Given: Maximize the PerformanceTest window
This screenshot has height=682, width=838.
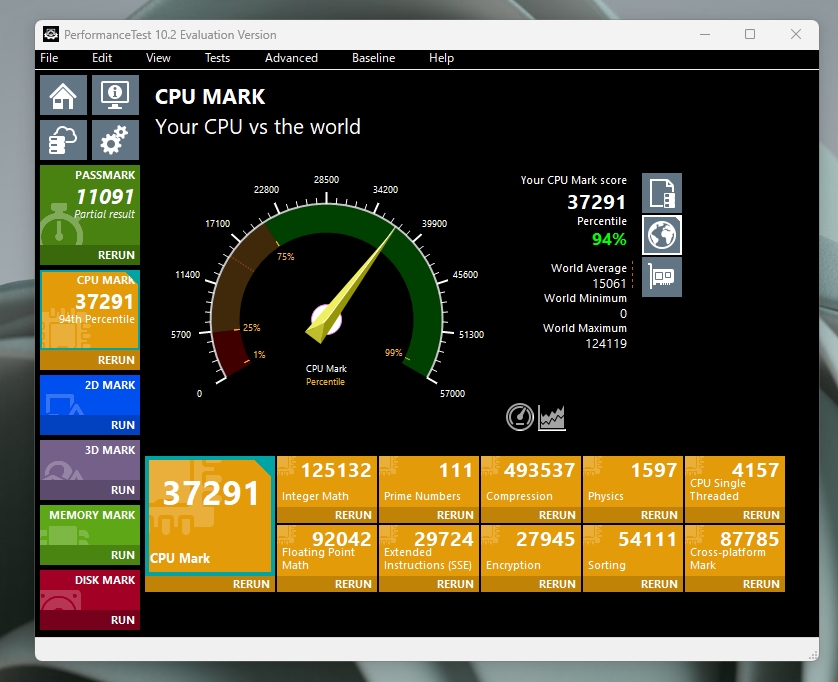Looking at the screenshot, I should (x=750, y=34).
